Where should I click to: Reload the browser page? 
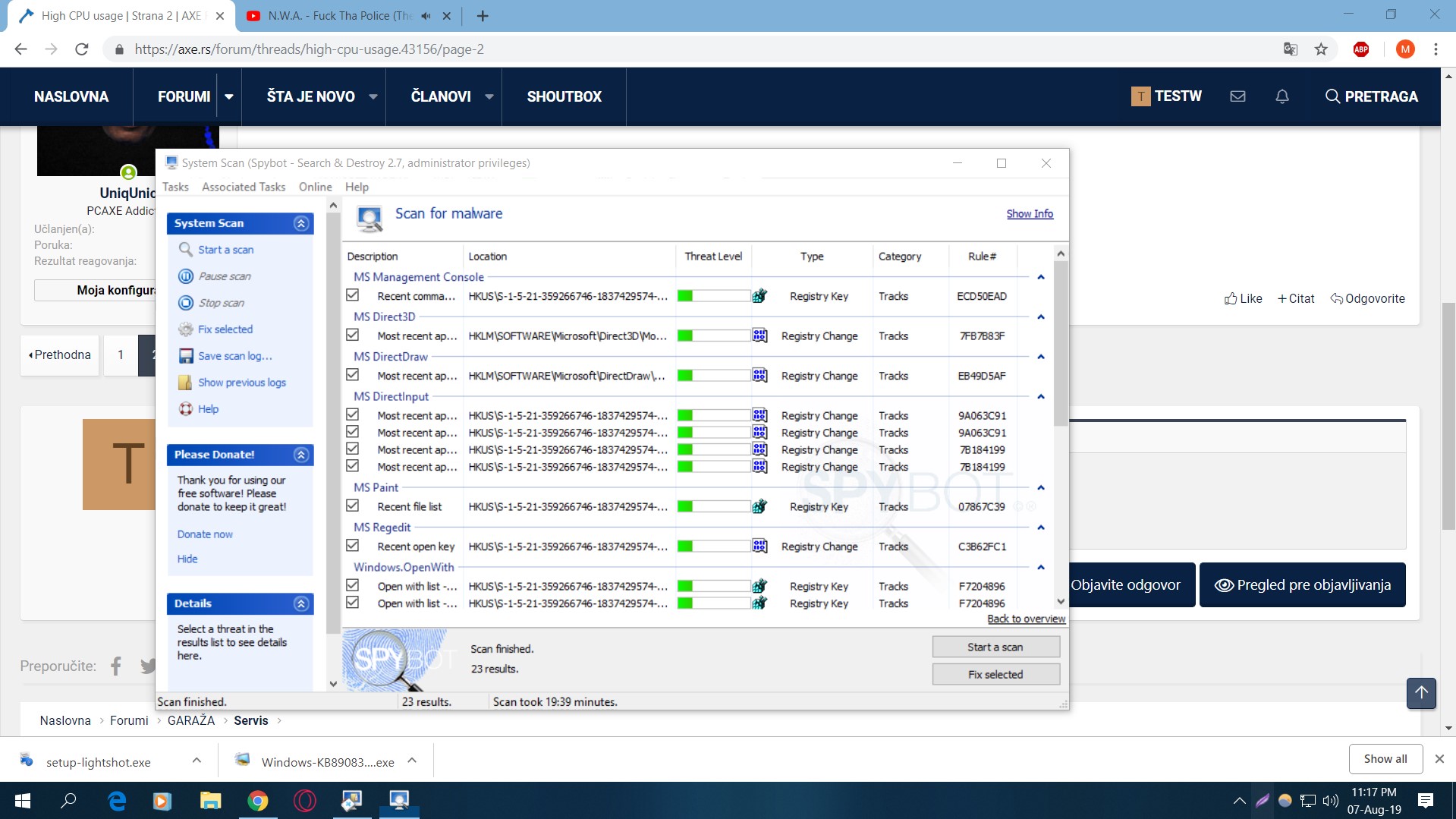tap(82, 49)
